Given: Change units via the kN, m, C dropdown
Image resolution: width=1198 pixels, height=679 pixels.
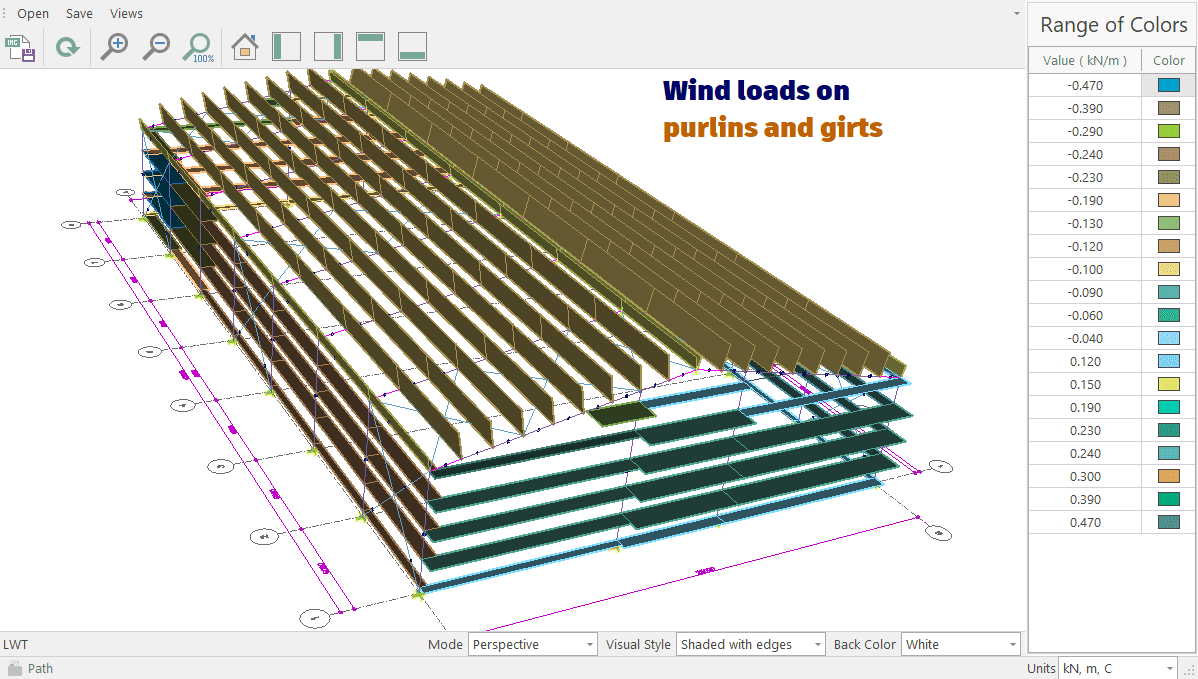Looking at the screenshot, I should [x=1119, y=668].
